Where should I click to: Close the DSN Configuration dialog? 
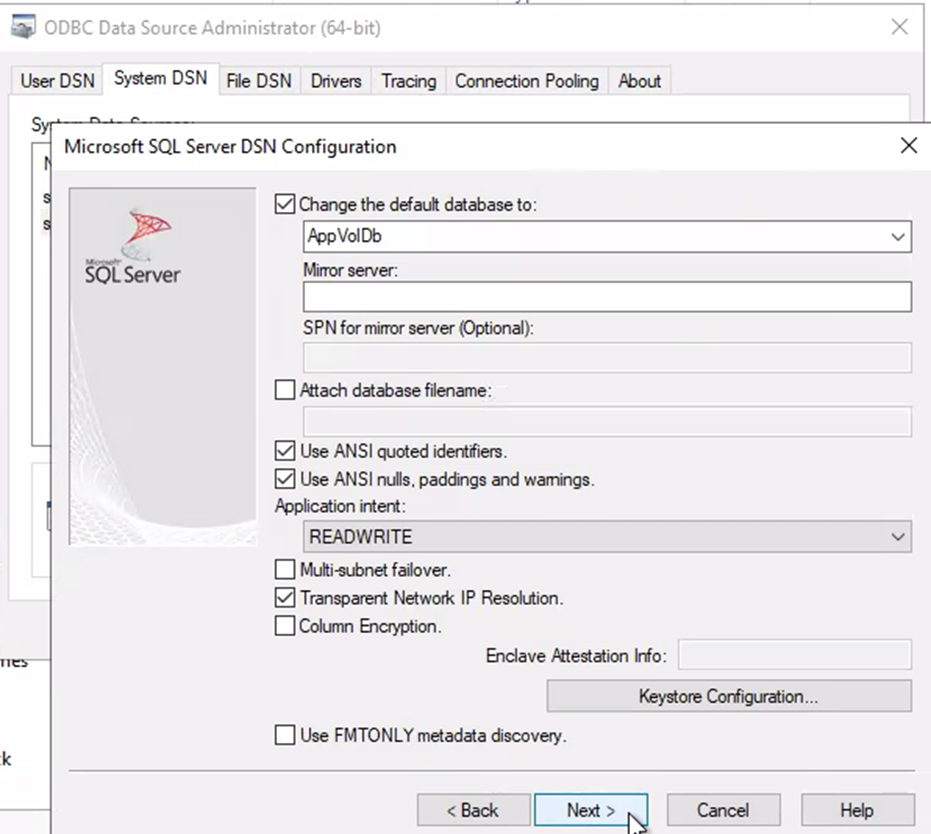(x=908, y=146)
